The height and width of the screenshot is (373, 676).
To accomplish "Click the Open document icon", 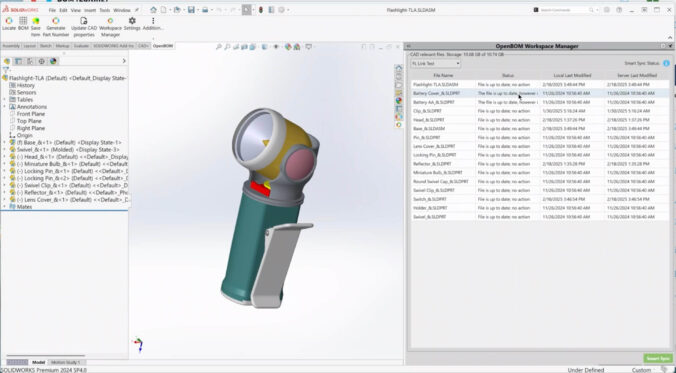I will [x=177, y=10].
